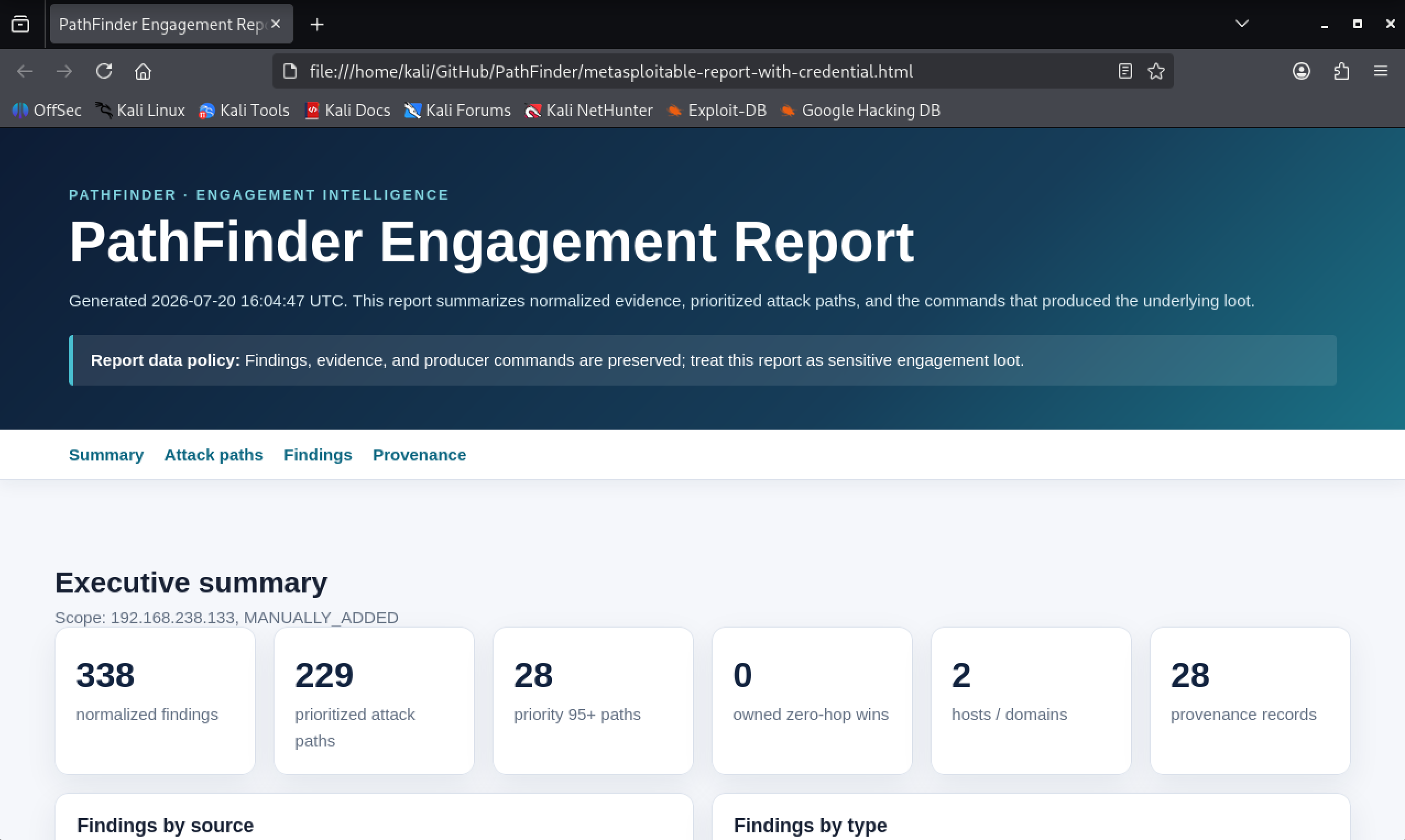
Task: Open the Kali Tools bookmark
Action: click(x=244, y=111)
